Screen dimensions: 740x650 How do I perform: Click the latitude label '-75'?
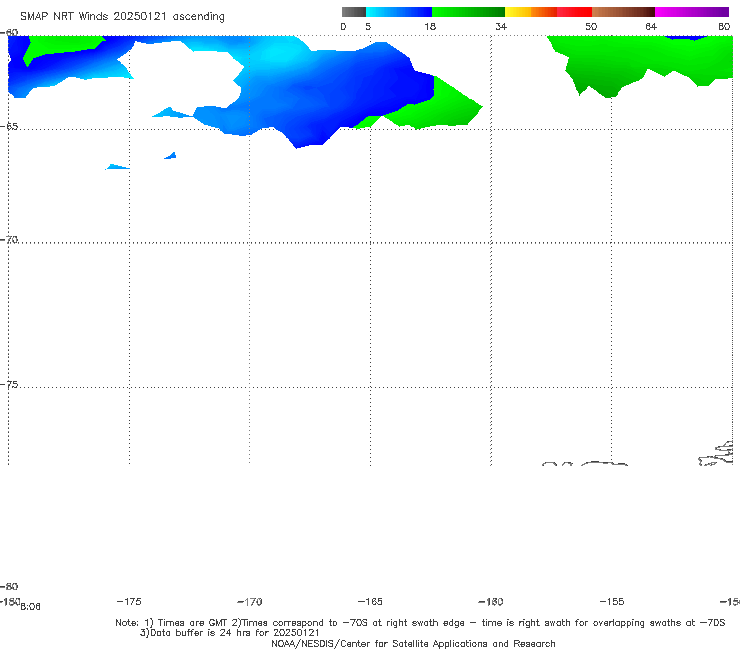pos(9,385)
